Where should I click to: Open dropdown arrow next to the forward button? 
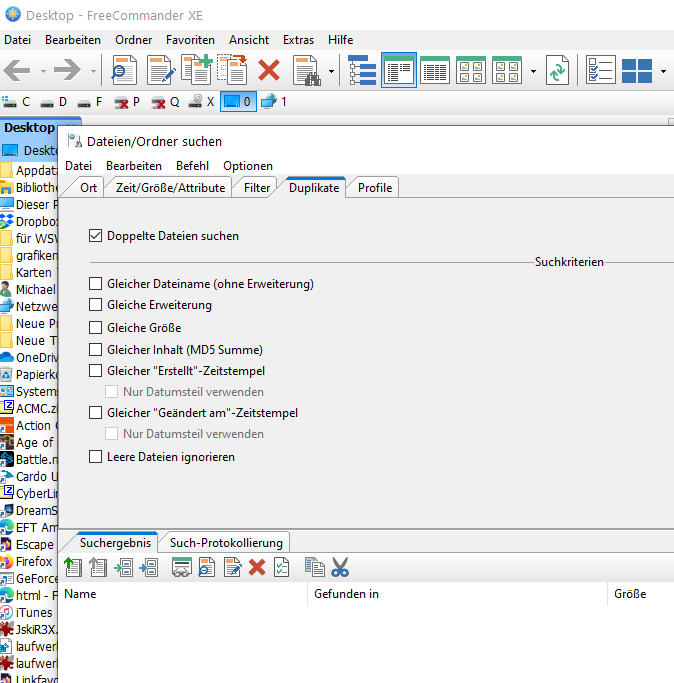[x=94, y=71]
